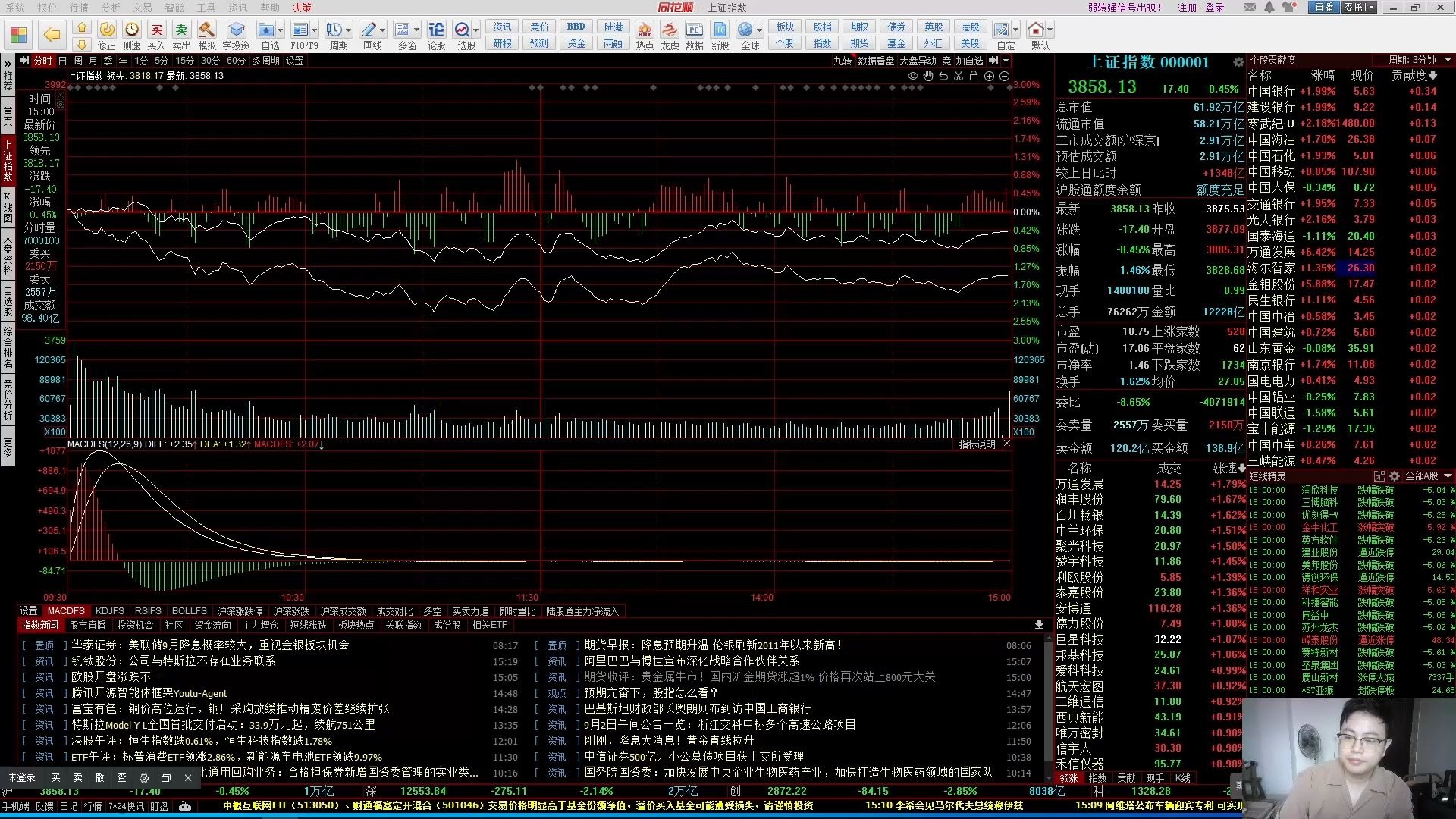
Task: Click the 自选 favorites folder icon
Action: 265,30
